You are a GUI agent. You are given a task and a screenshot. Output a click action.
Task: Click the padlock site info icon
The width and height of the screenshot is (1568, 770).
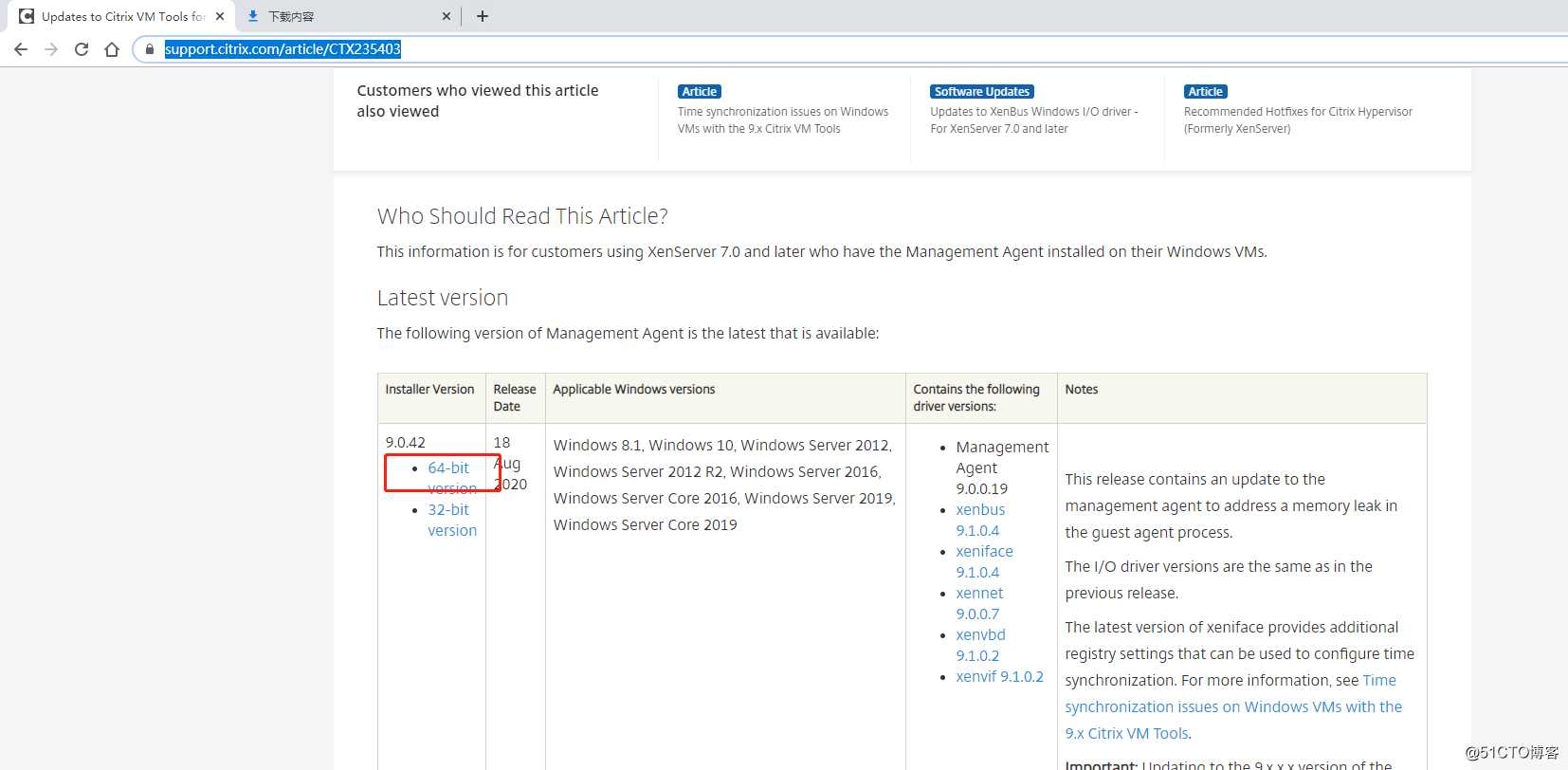[150, 49]
